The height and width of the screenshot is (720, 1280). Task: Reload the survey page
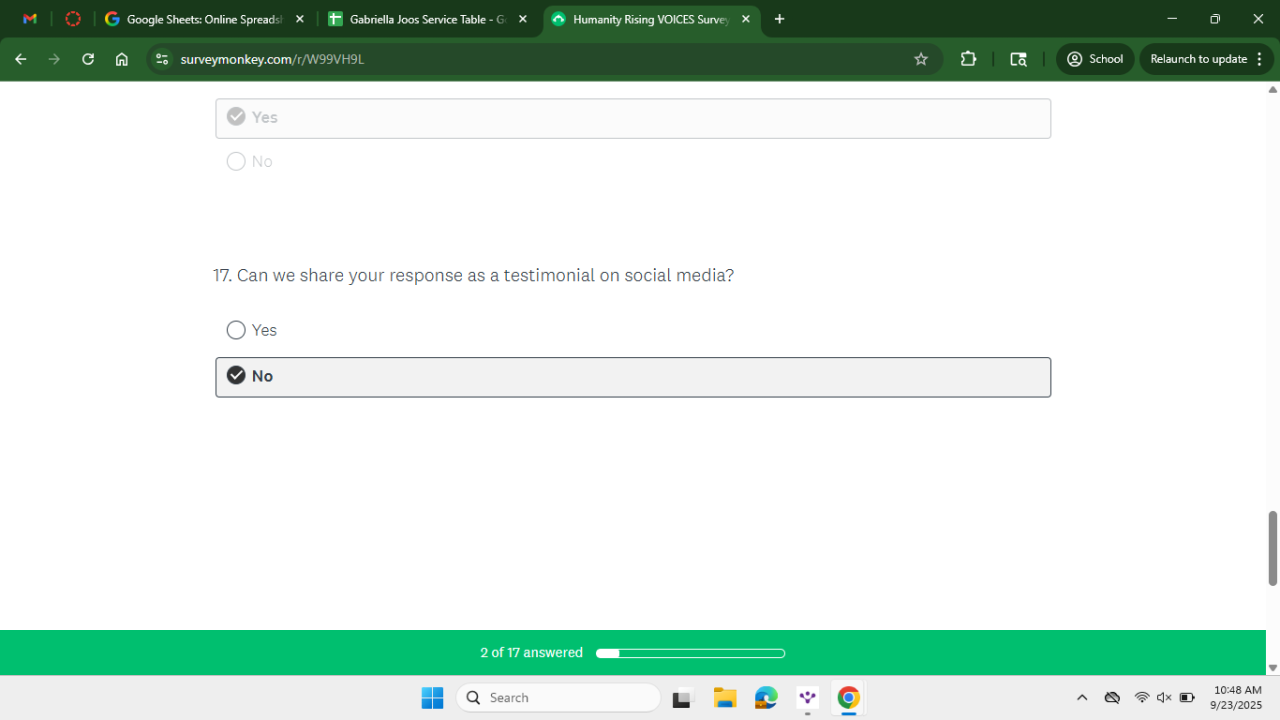88,59
